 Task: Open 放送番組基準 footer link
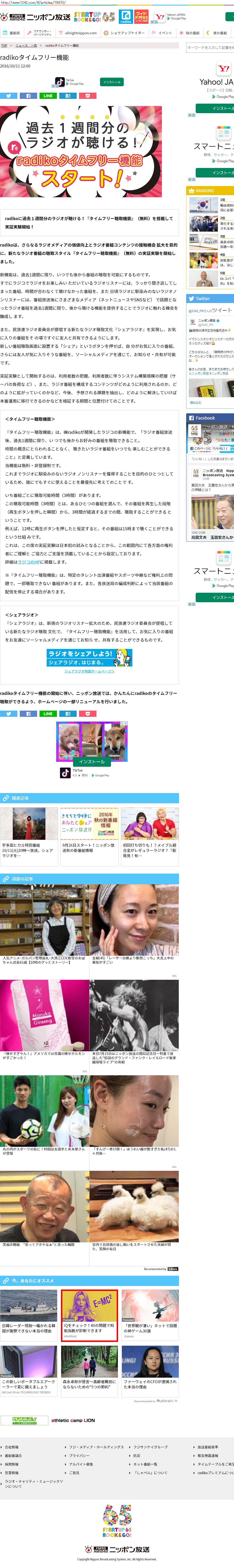[x=207, y=1447]
